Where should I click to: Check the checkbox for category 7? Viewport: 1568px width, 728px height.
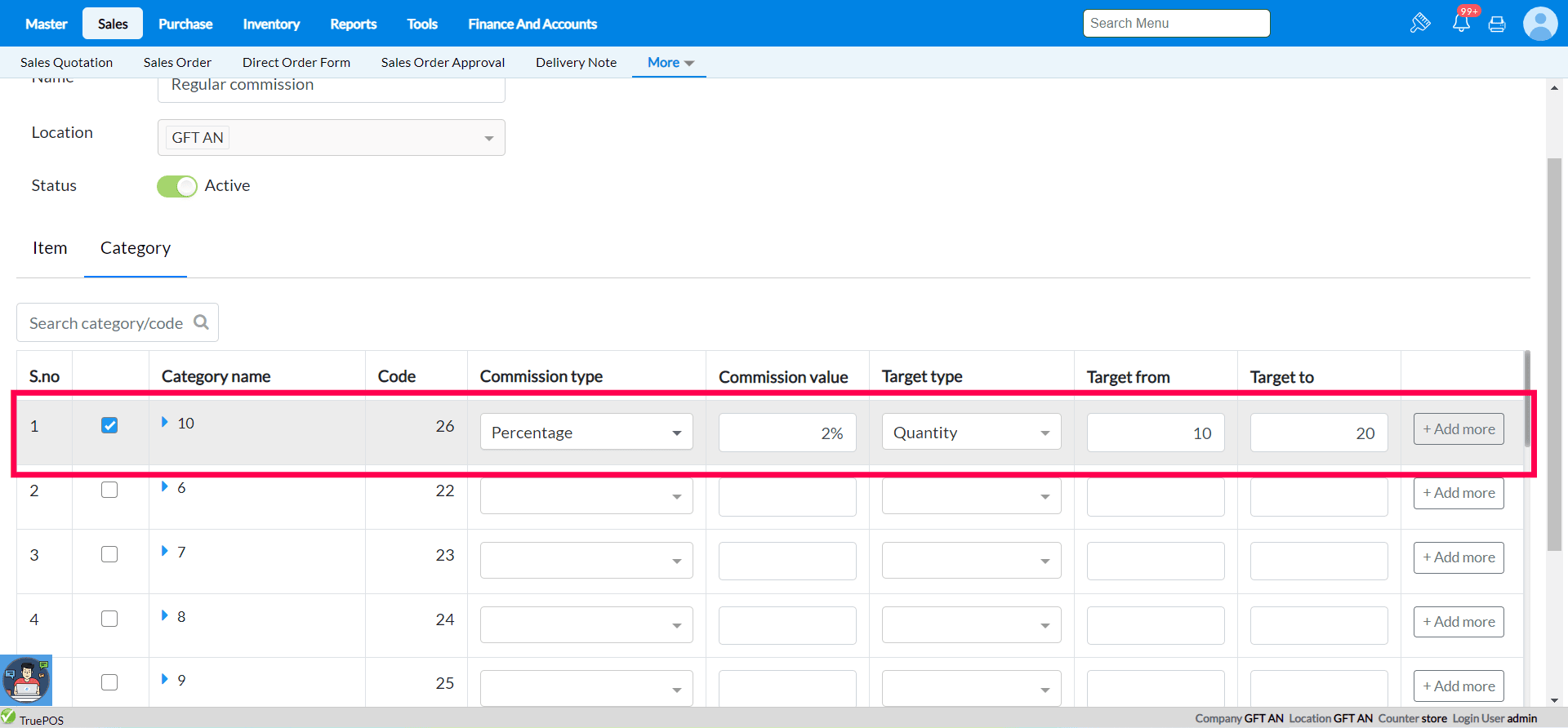109,554
